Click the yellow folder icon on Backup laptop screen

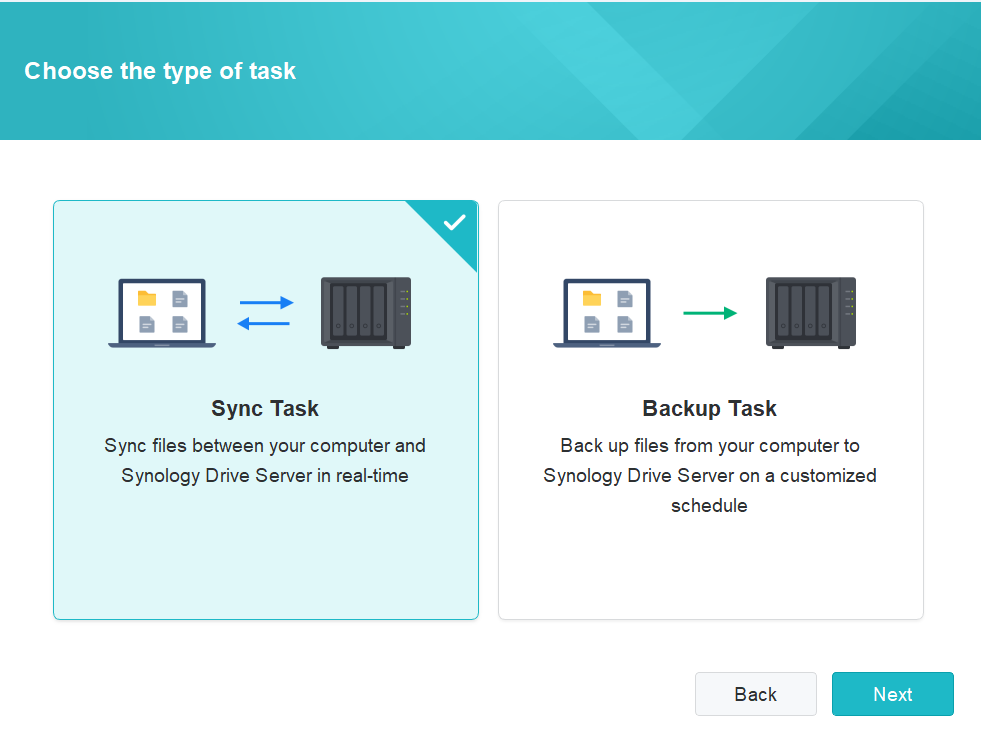(x=592, y=298)
